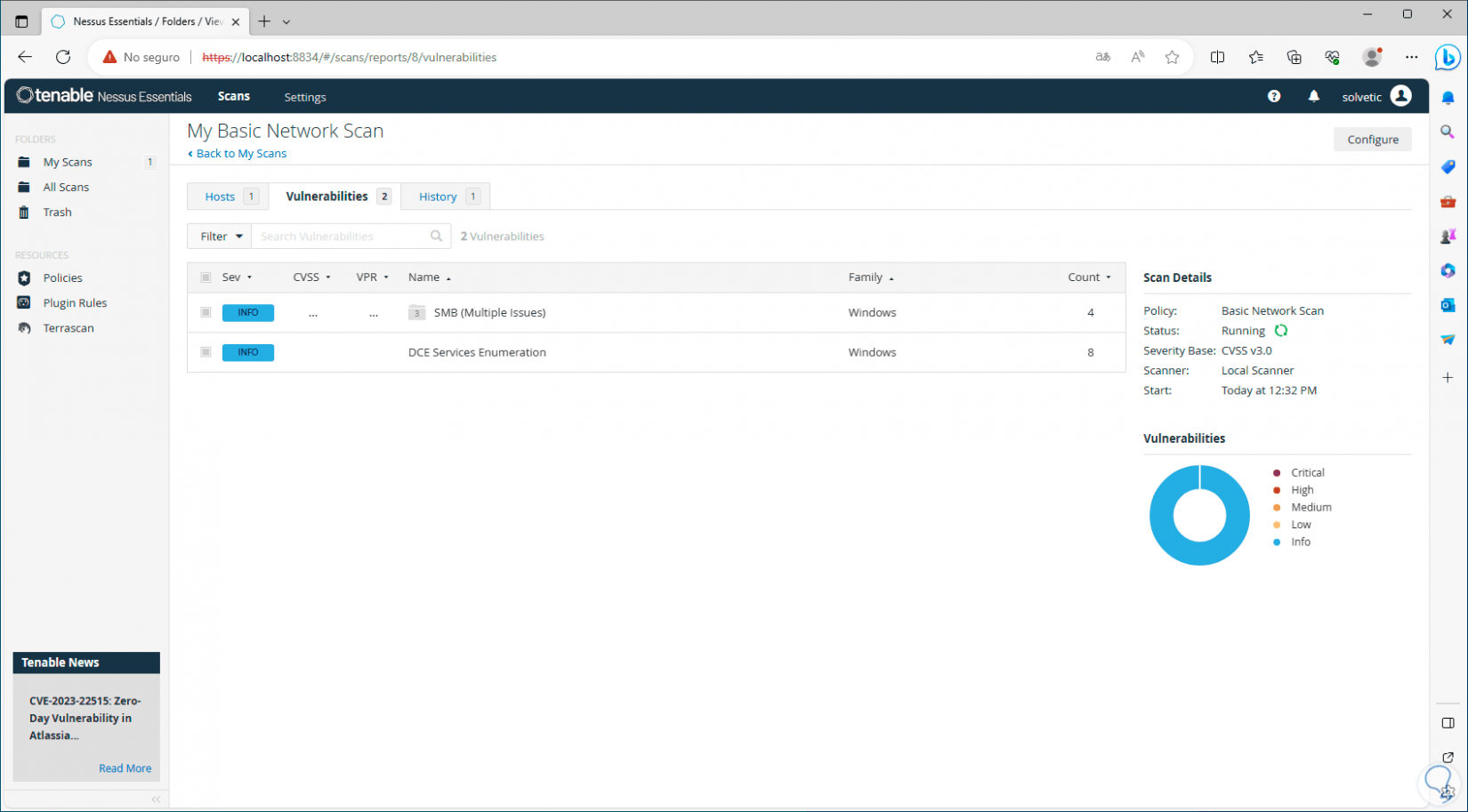The width and height of the screenshot is (1468, 812).
Task: Click the Policies shield icon
Action: [24, 277]
